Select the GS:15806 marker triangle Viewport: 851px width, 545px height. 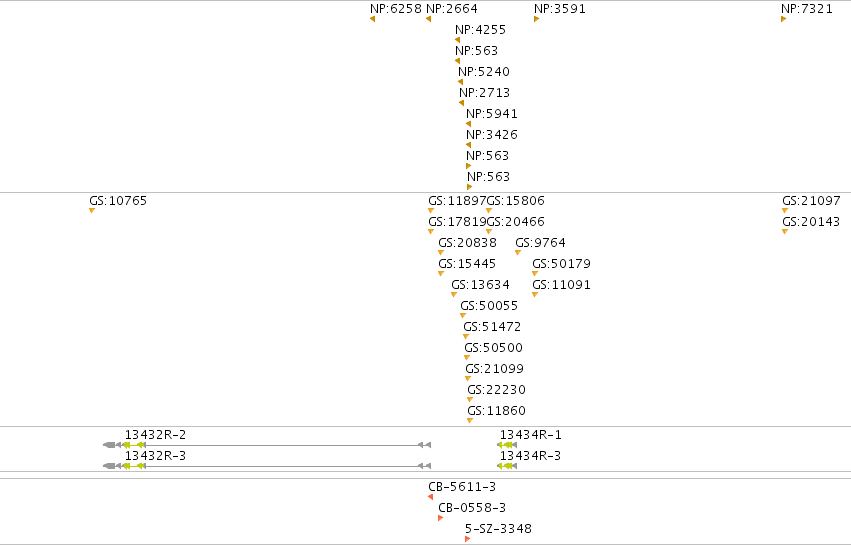point(489,211)
